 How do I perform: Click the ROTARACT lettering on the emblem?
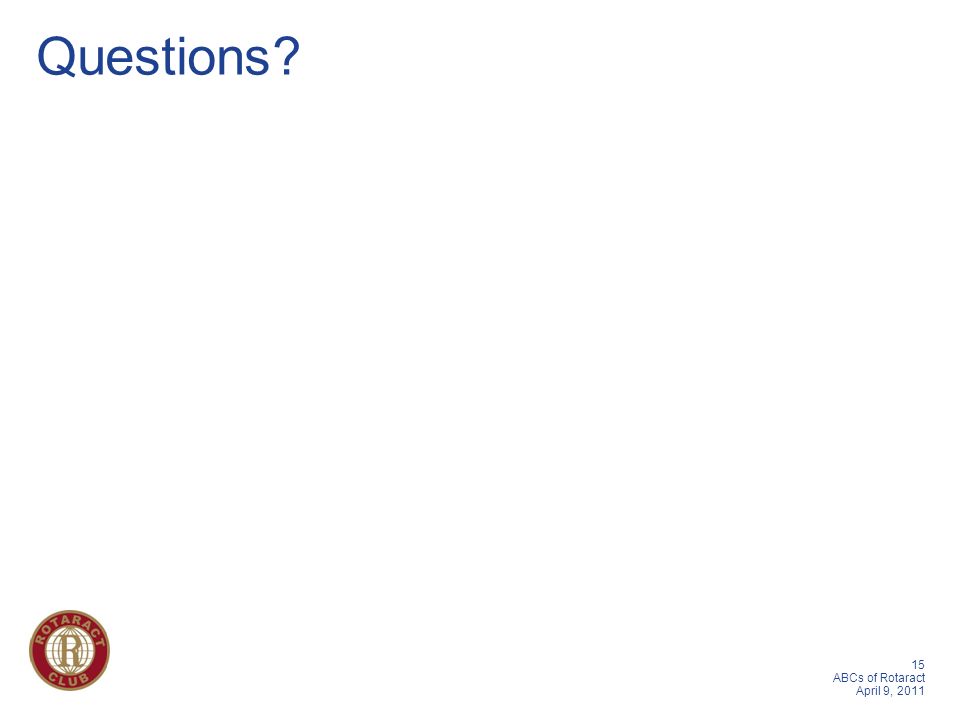(70, 628)
